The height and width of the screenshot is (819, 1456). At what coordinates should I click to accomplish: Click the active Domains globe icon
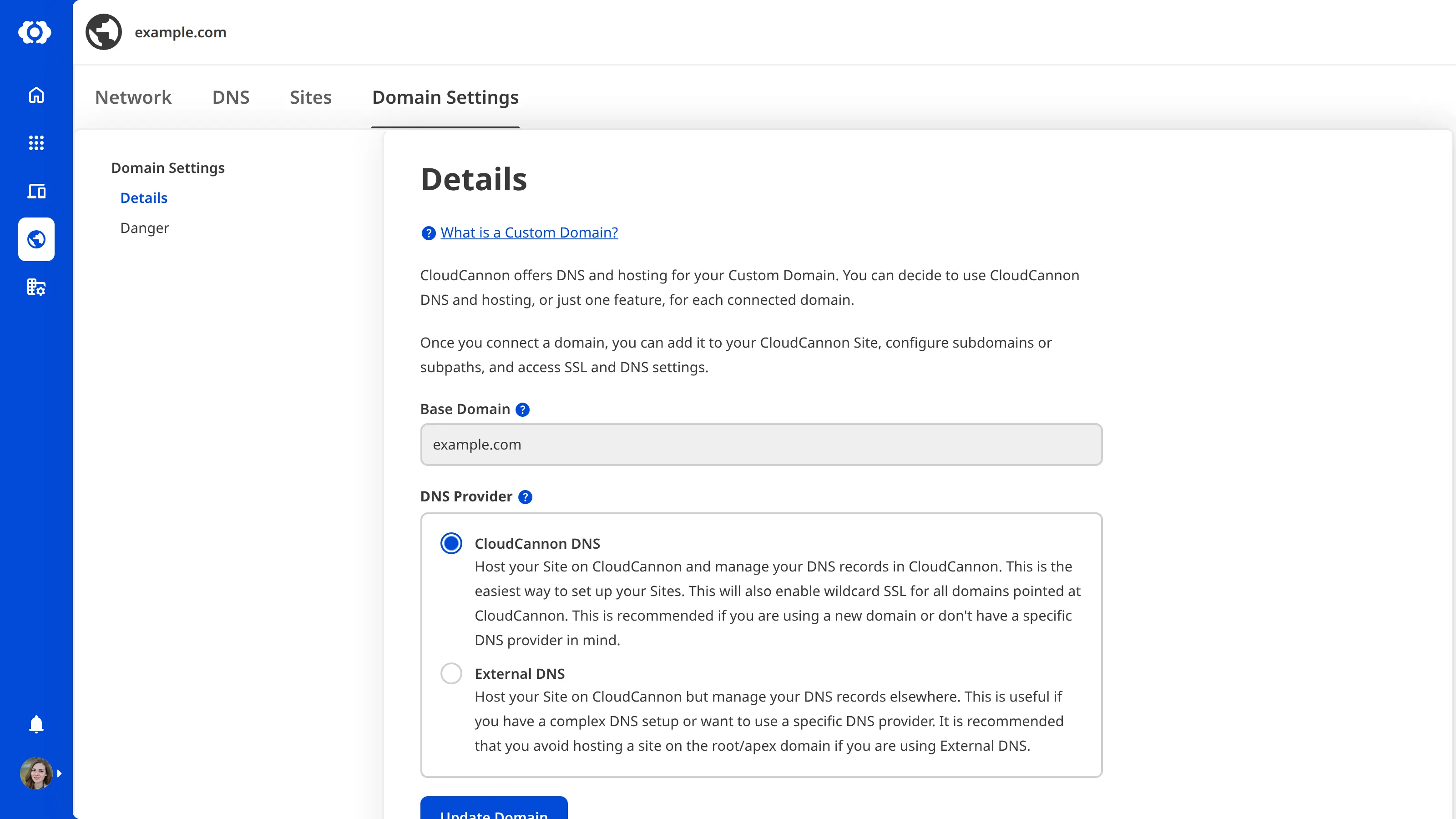pyautogui.click(x=36, y=239)
